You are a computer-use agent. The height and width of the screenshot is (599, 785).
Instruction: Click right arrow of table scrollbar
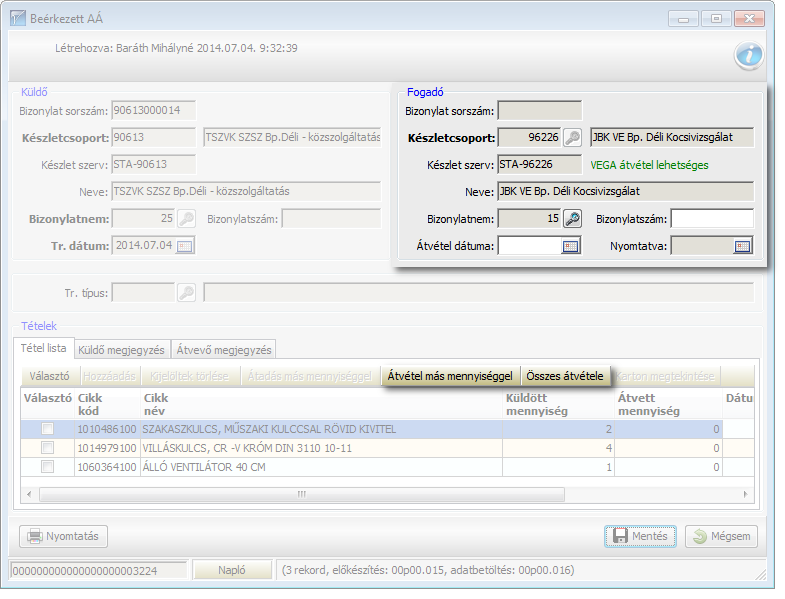[745, 494]
